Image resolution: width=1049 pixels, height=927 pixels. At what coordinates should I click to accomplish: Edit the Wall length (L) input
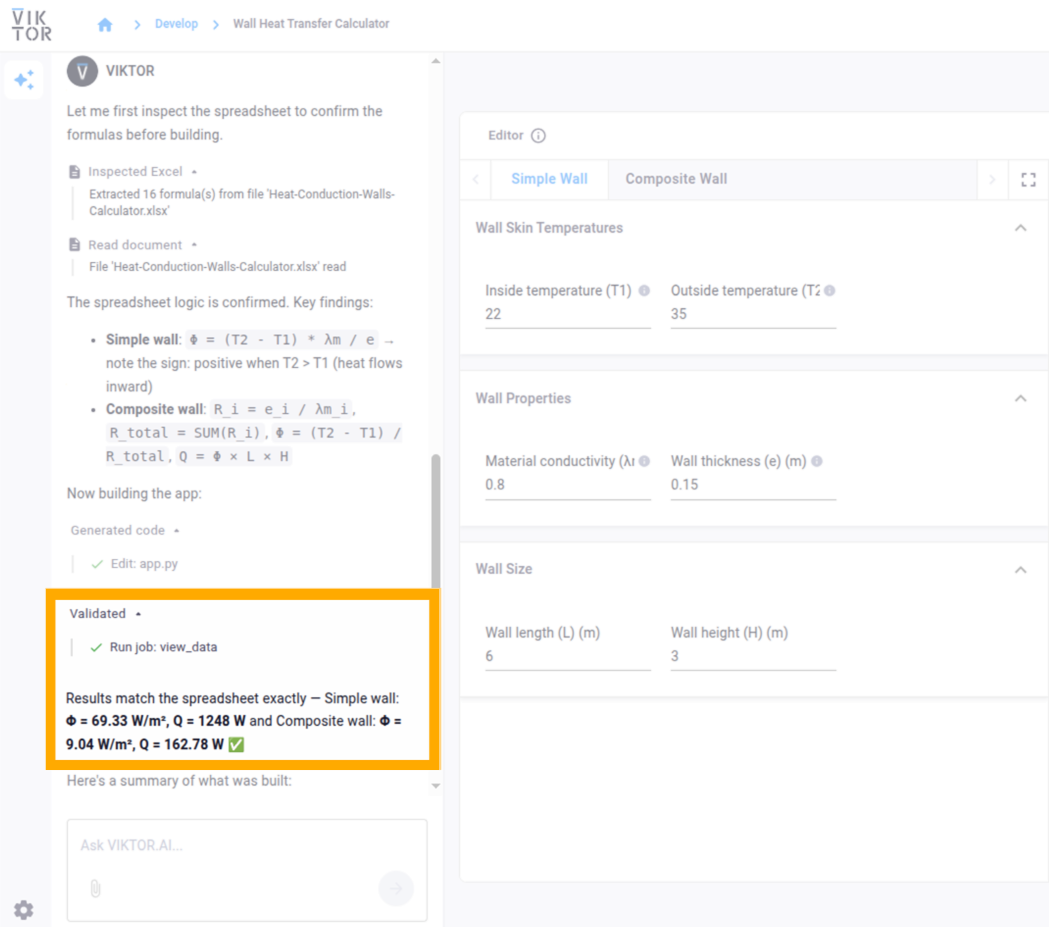(567, 656)
